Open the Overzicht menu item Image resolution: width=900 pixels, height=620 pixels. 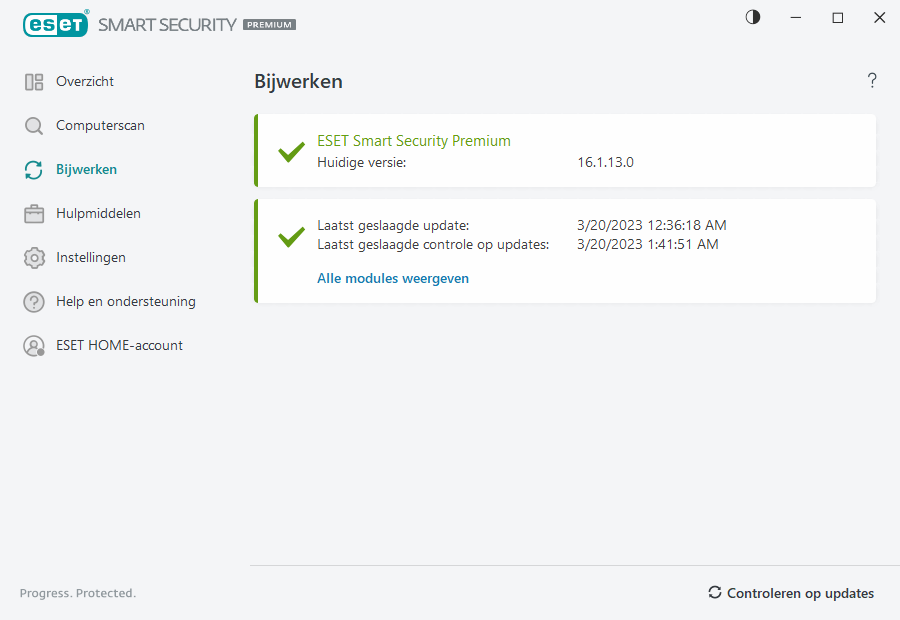coord(85,82)
